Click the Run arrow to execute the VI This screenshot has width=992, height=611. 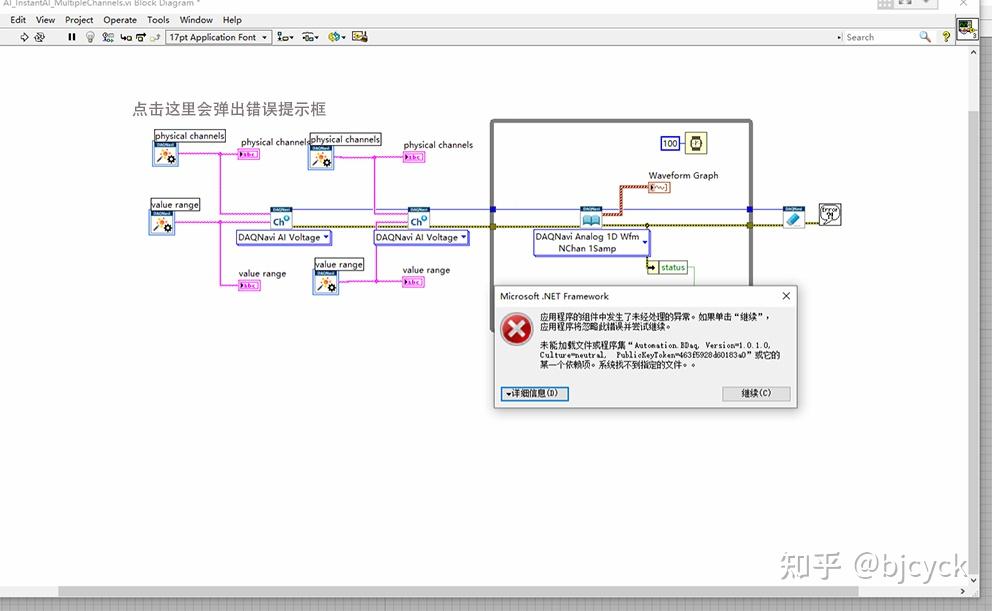pos(24,37)
